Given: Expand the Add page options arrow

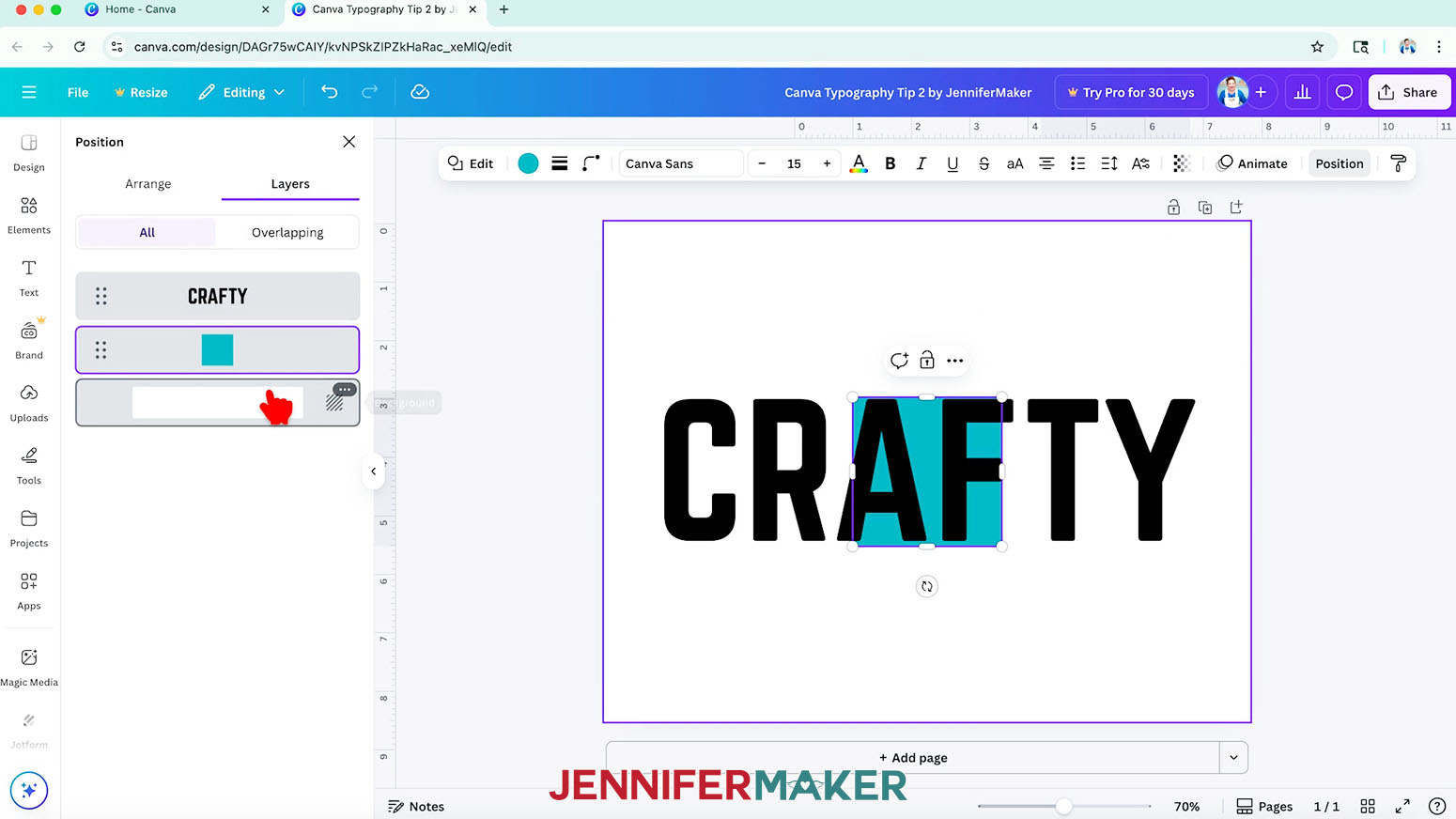Looking at the screenshot, I should tap(1233, 757).
